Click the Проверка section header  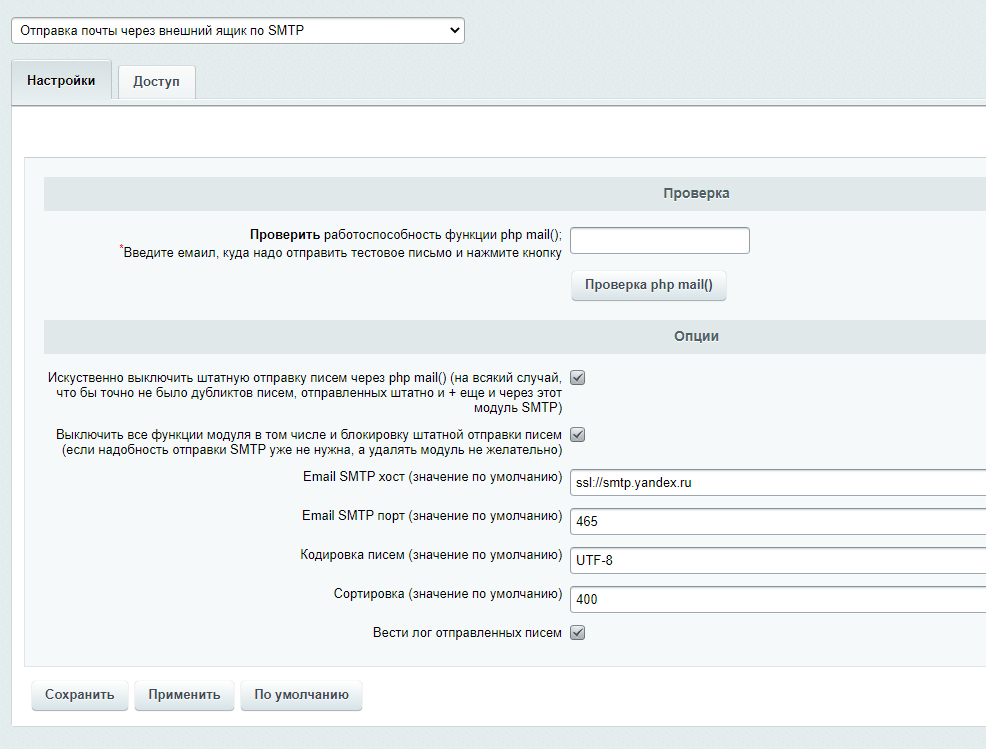[x=696, y=193]
